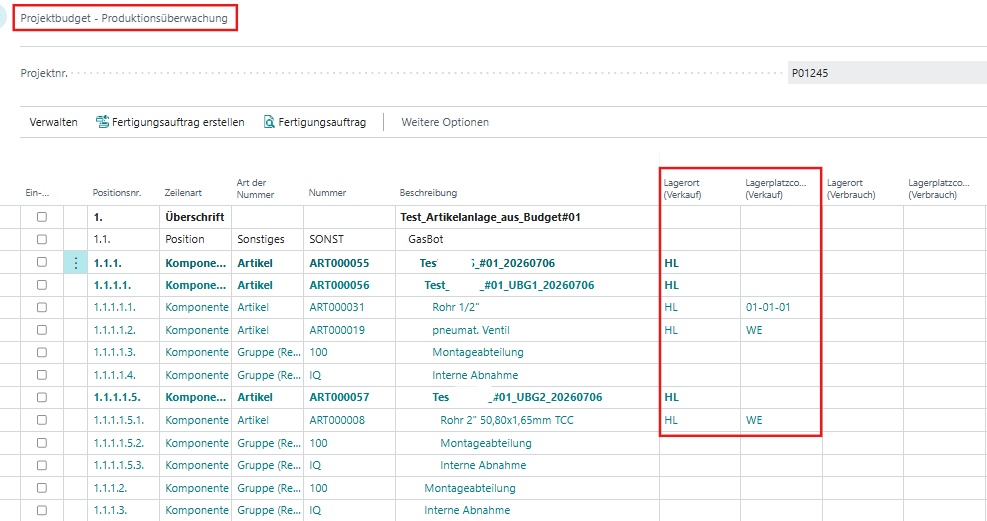The image size is (987, 521).
Task: Click the Art der Nummer column header
Action: tap(256, 189)
